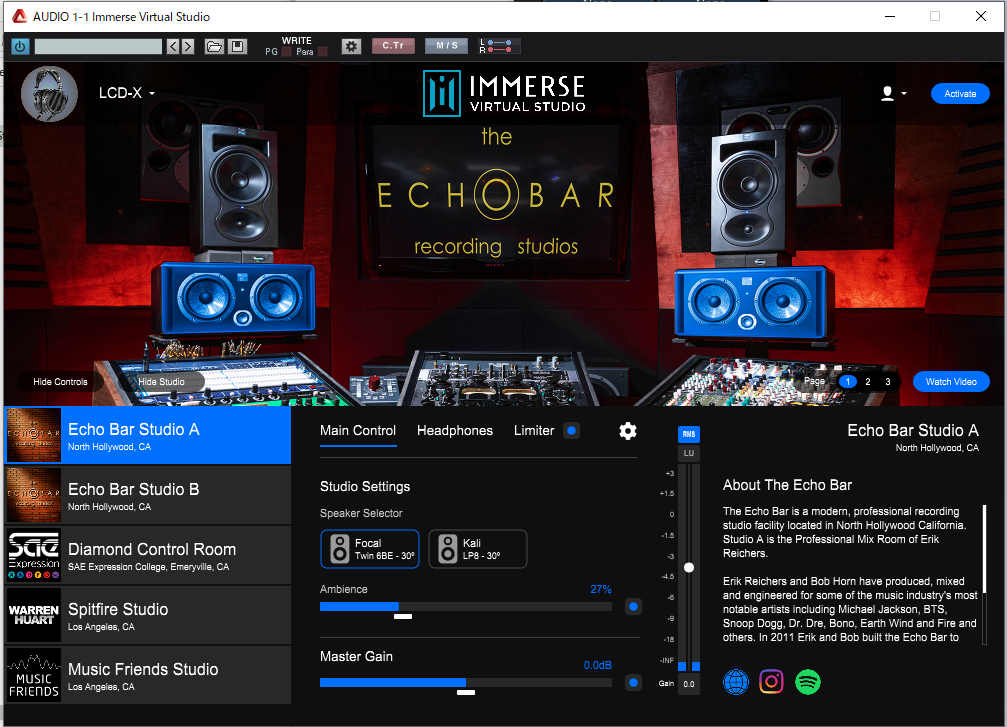Open preset with the folder icon
1007x727 pixels.
click(215, 46)
